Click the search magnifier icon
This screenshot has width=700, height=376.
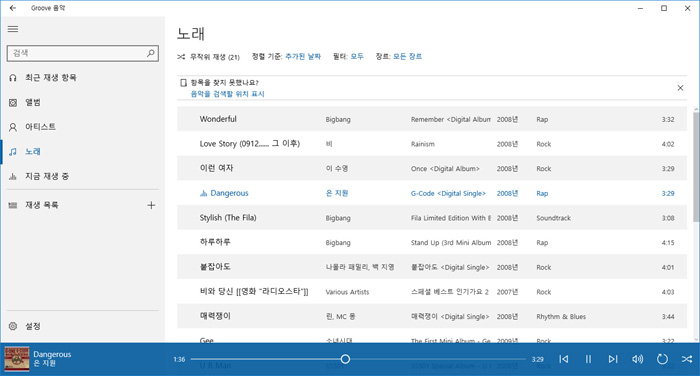coord(151,53)
